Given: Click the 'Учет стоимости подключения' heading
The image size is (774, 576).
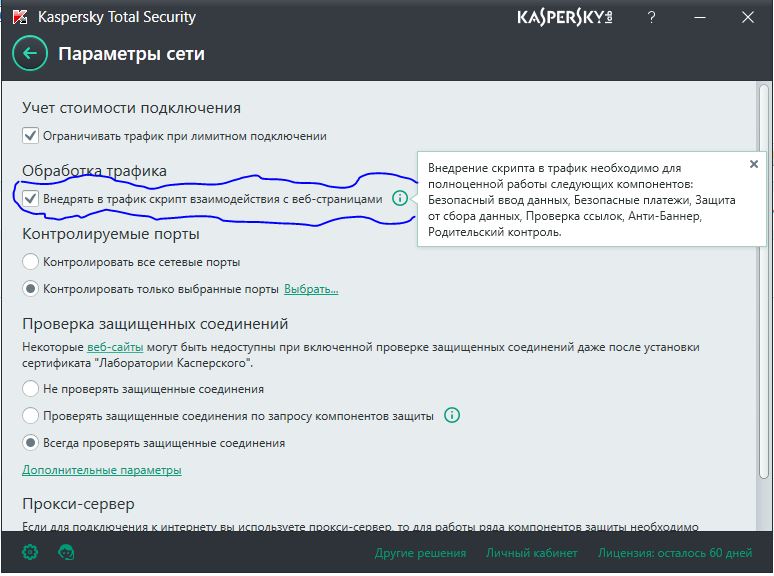Looking at the screenshot, I should (131, 108).
